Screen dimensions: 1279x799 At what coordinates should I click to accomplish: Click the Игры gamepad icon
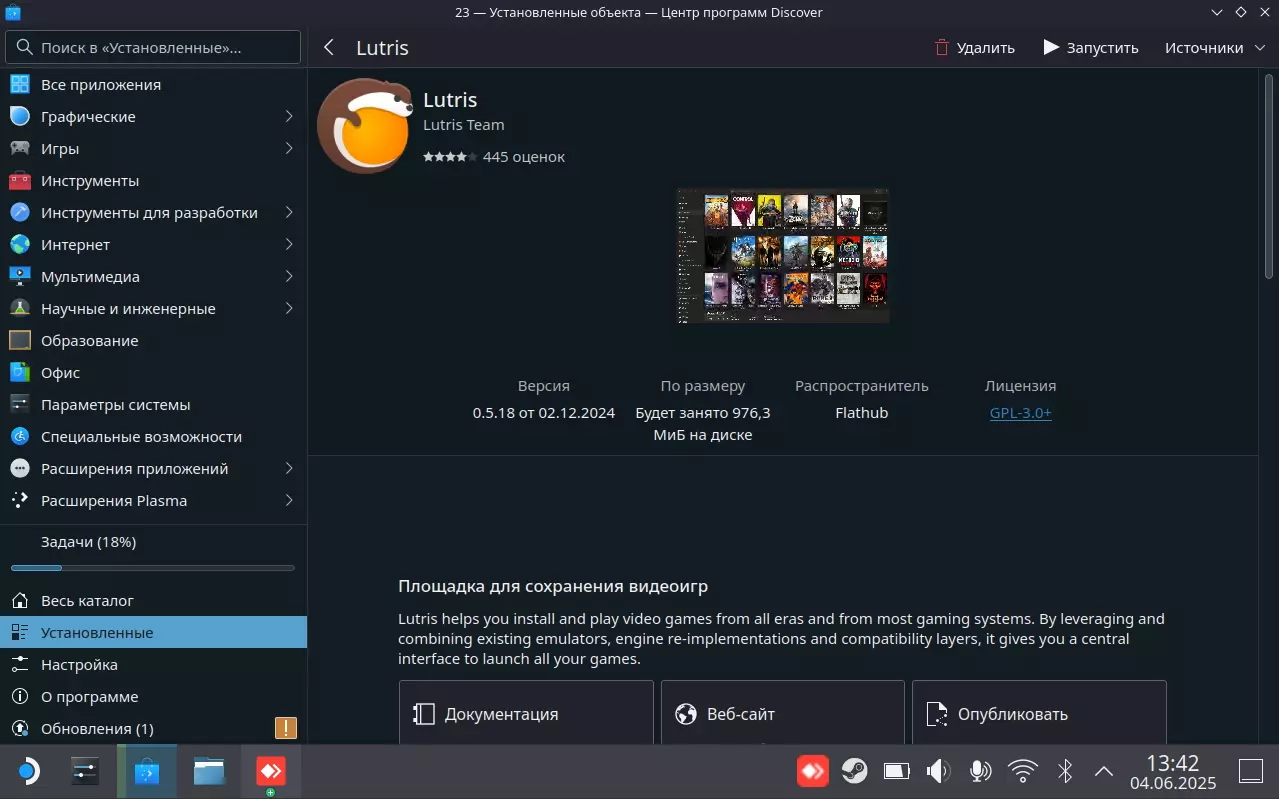coord(20,149)
